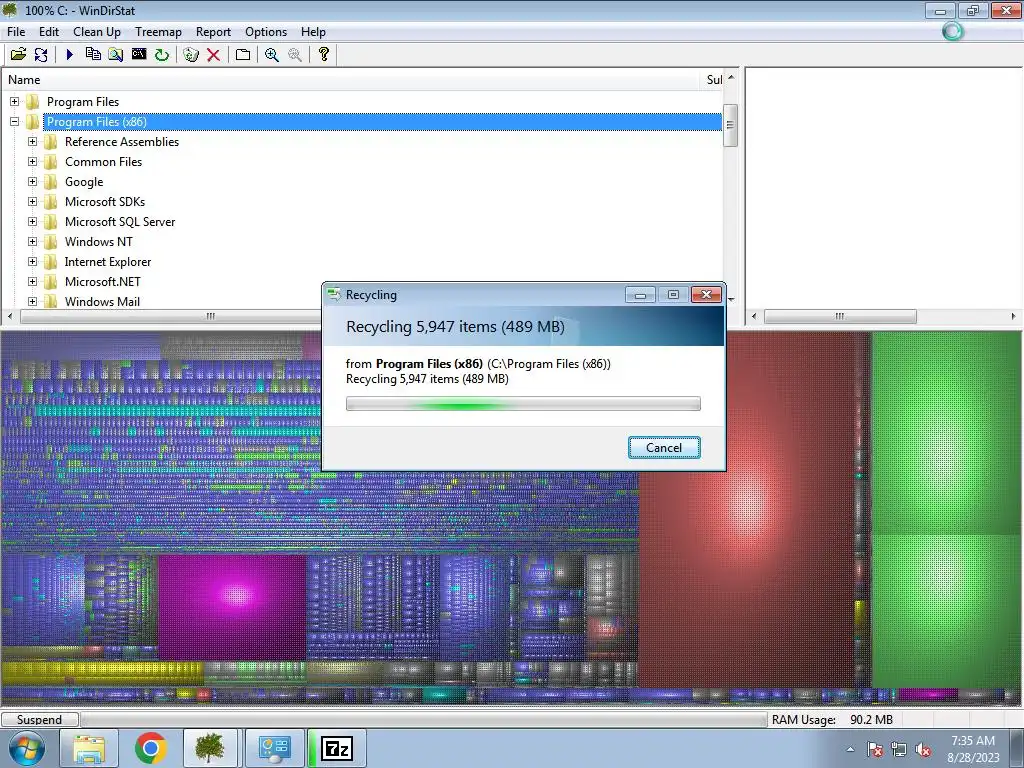
Task: Expand the Common Files node
Action: click(x=32, y=161)
